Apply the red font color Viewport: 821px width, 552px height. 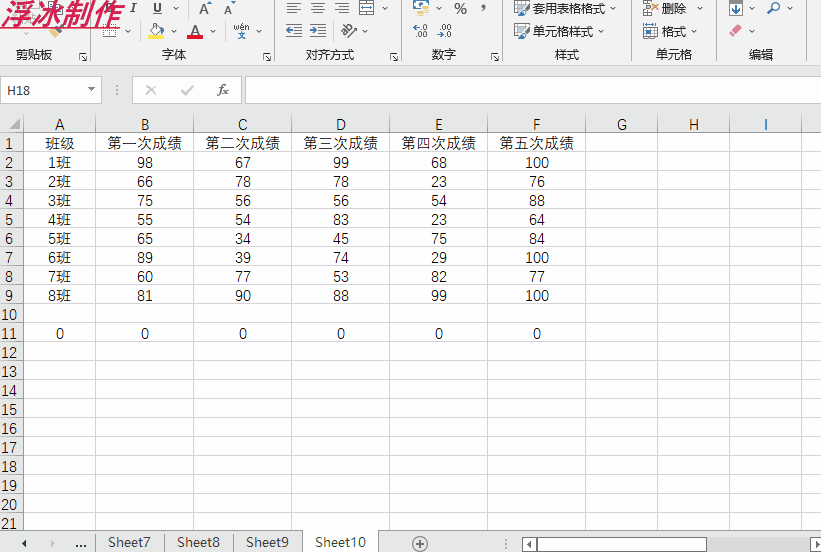tap(195, 31)
